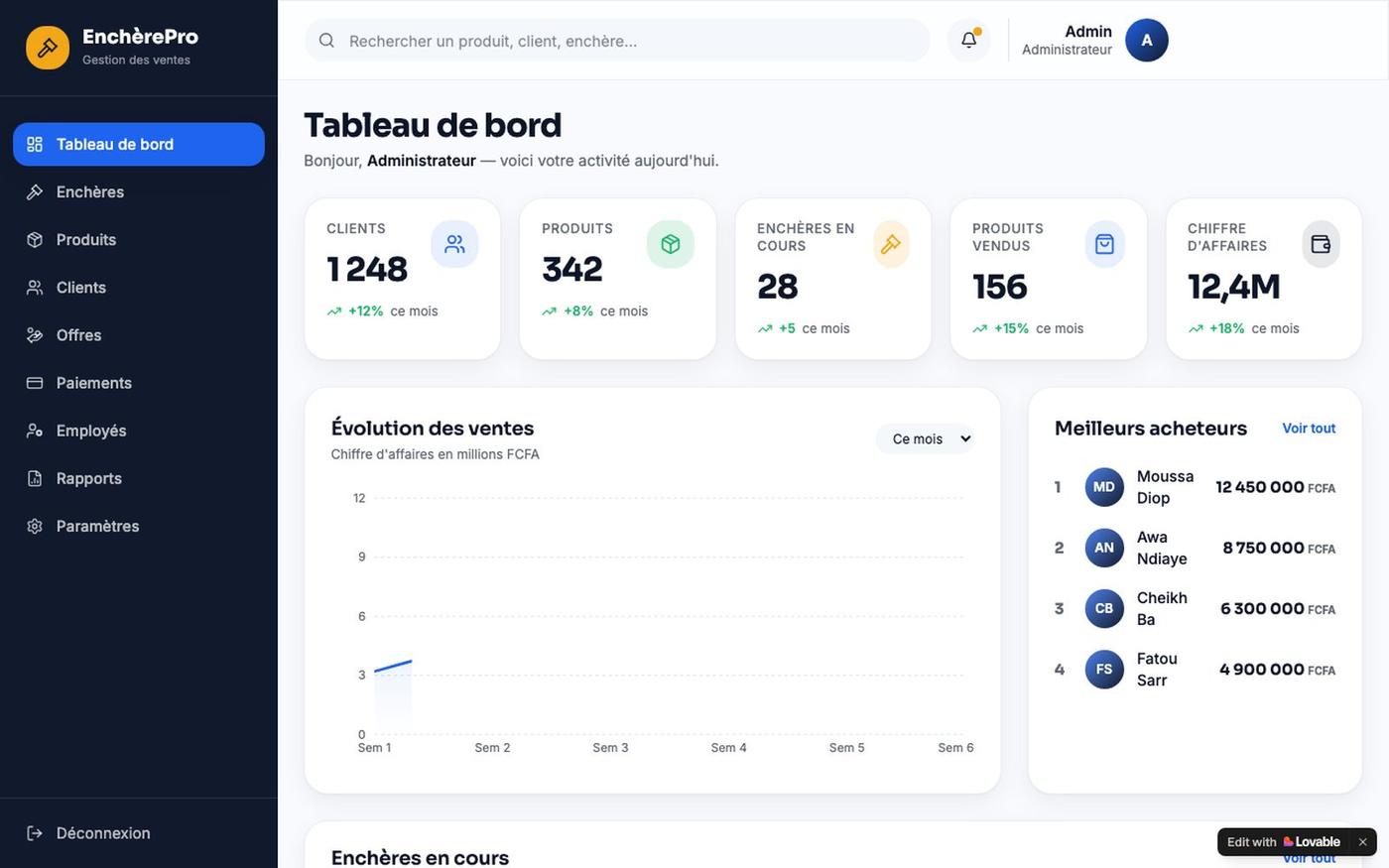Click the FS avatar for Fatou Sarr
The height and width of the screenshot is (868, 1389).
[1104, 670]
